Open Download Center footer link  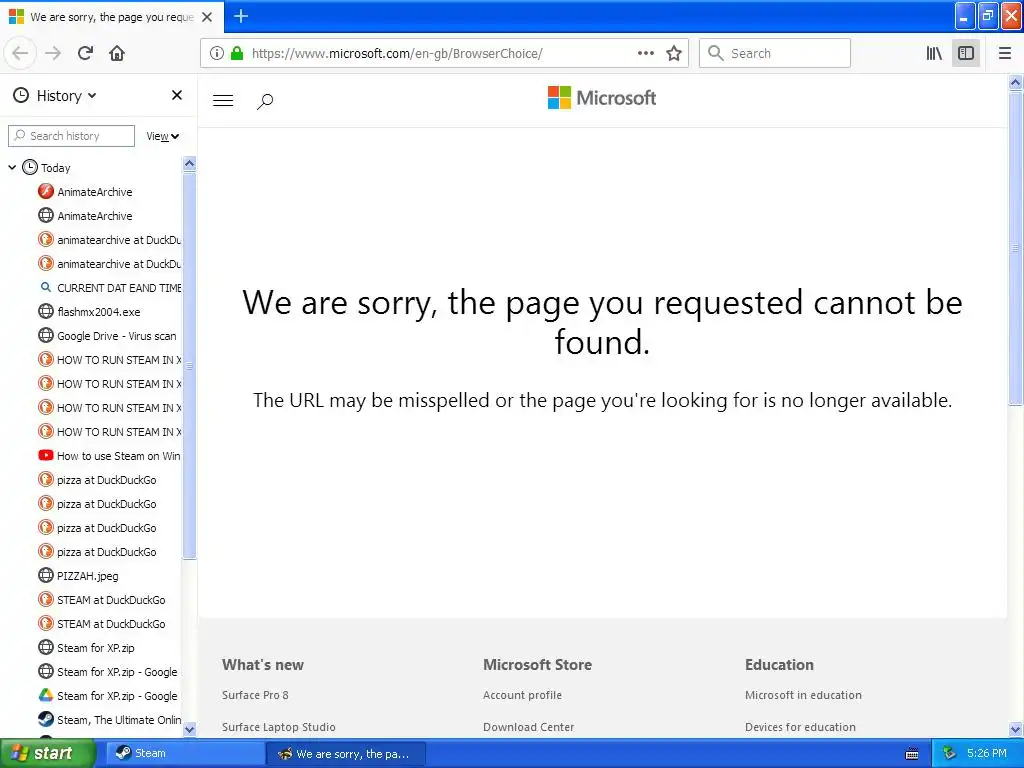(x=528, y=727)
